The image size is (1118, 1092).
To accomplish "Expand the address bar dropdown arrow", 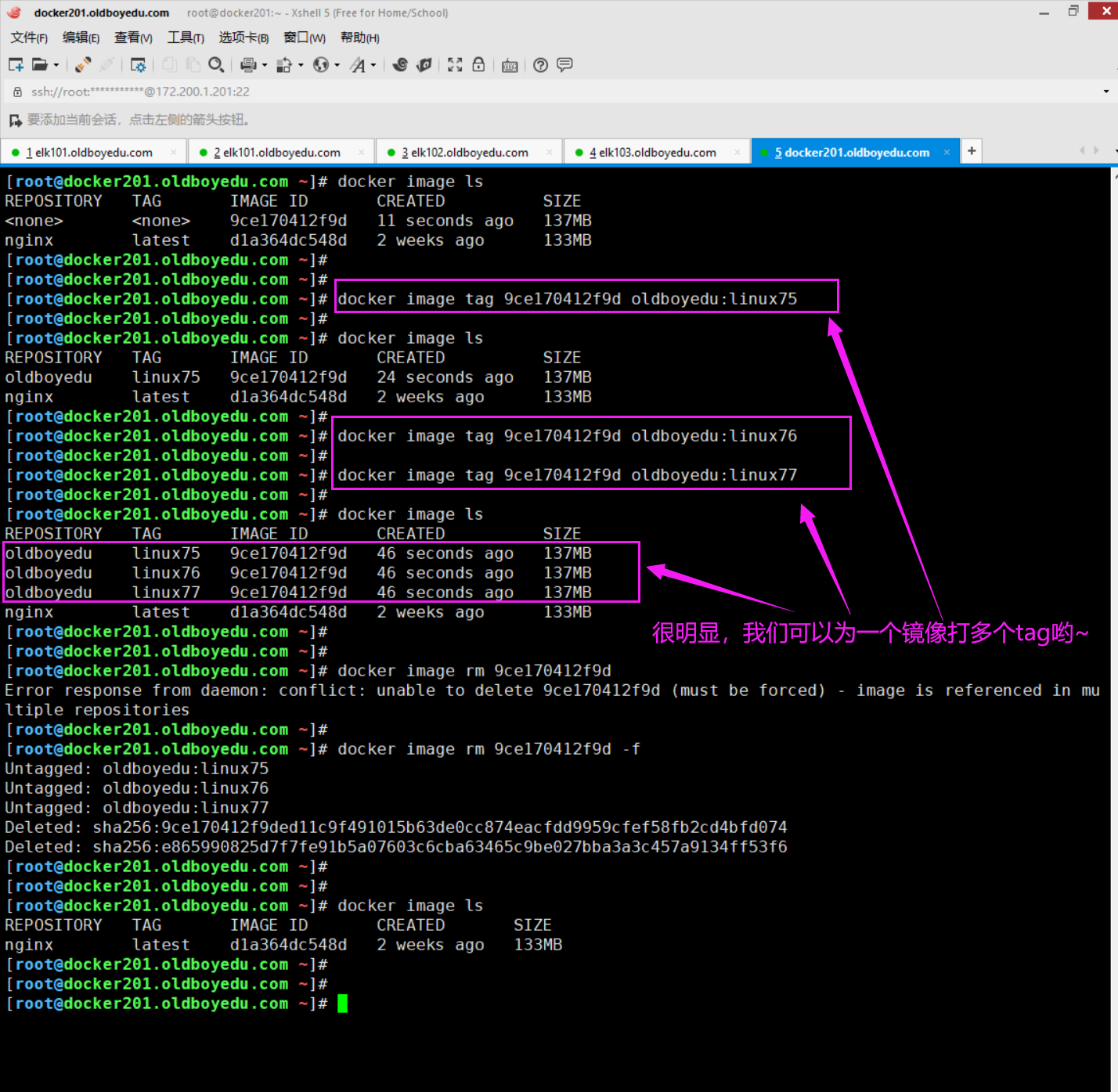I will click(x=1105, y=92).
